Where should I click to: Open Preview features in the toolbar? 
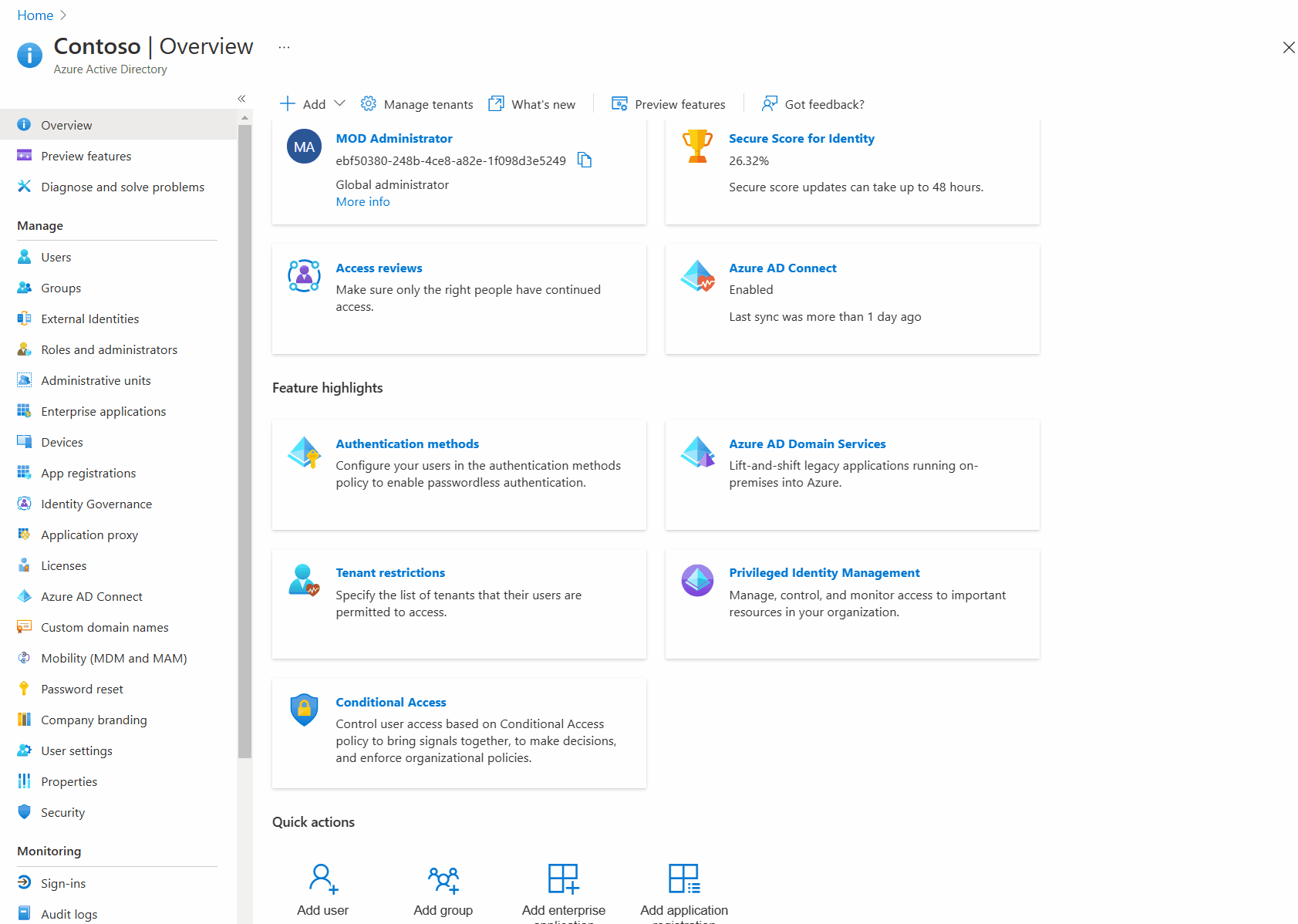pos(669,104)
